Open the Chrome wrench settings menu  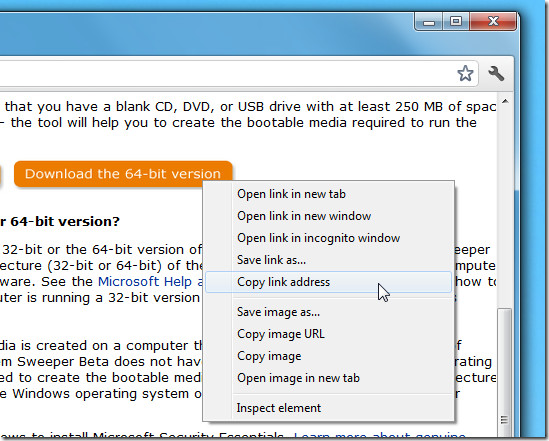point(496,74)
